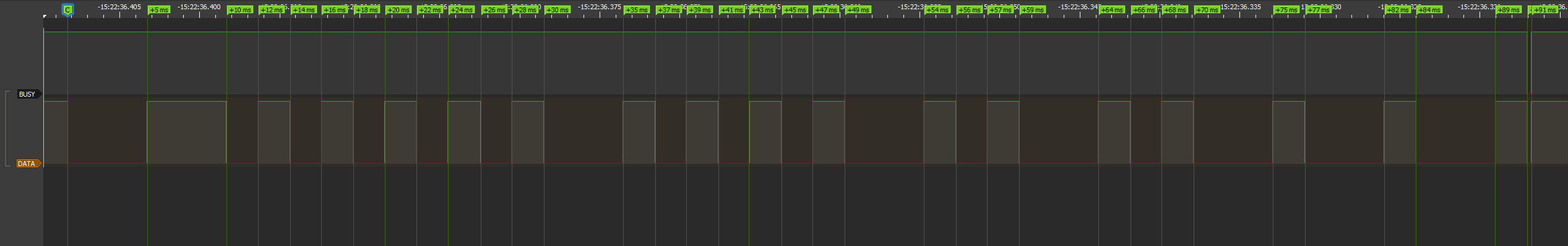
Task: Click the +43 ms timeline marker
Action: (x=763, y=10)
